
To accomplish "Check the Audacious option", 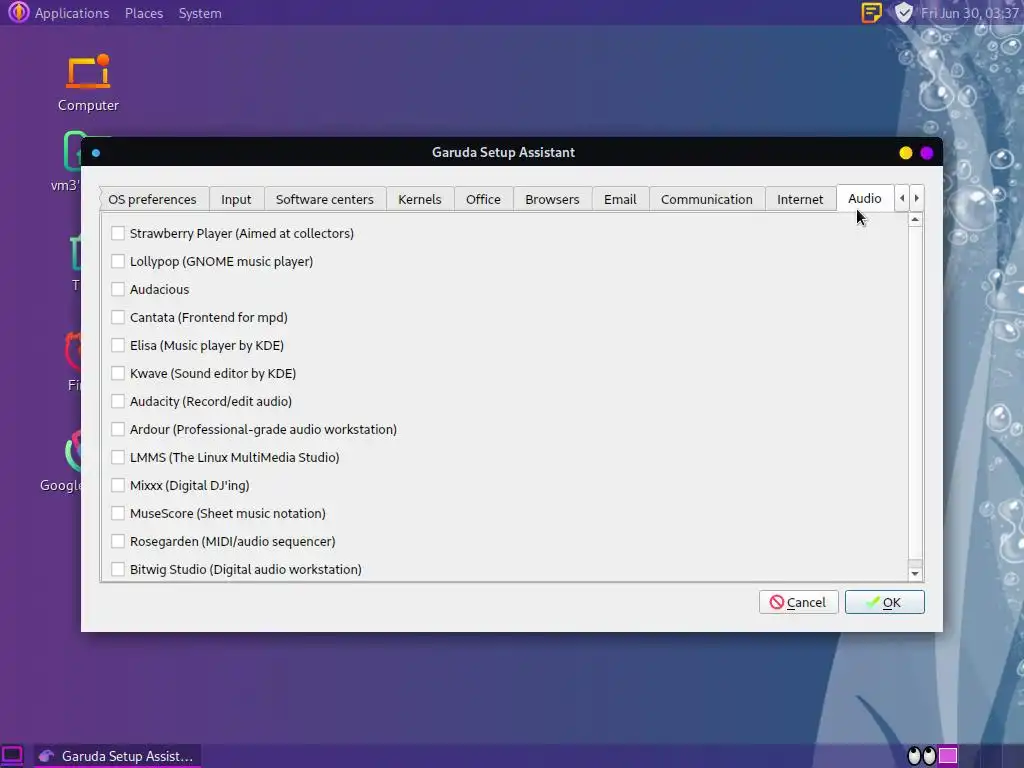I will point(118,289).
